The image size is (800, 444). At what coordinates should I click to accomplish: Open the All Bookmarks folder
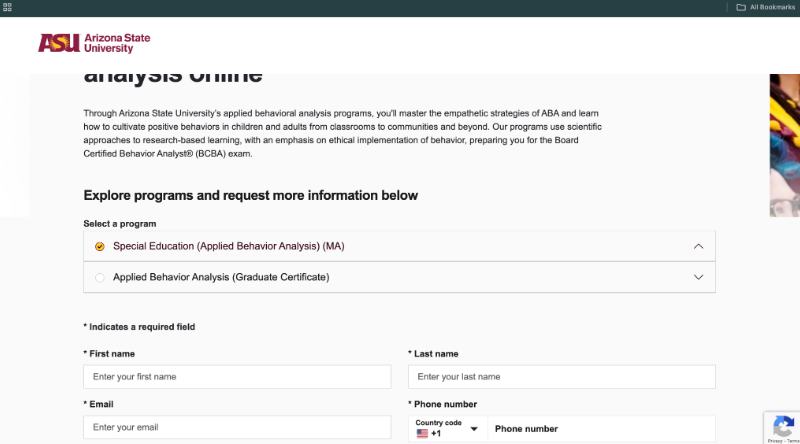point(765,7)
